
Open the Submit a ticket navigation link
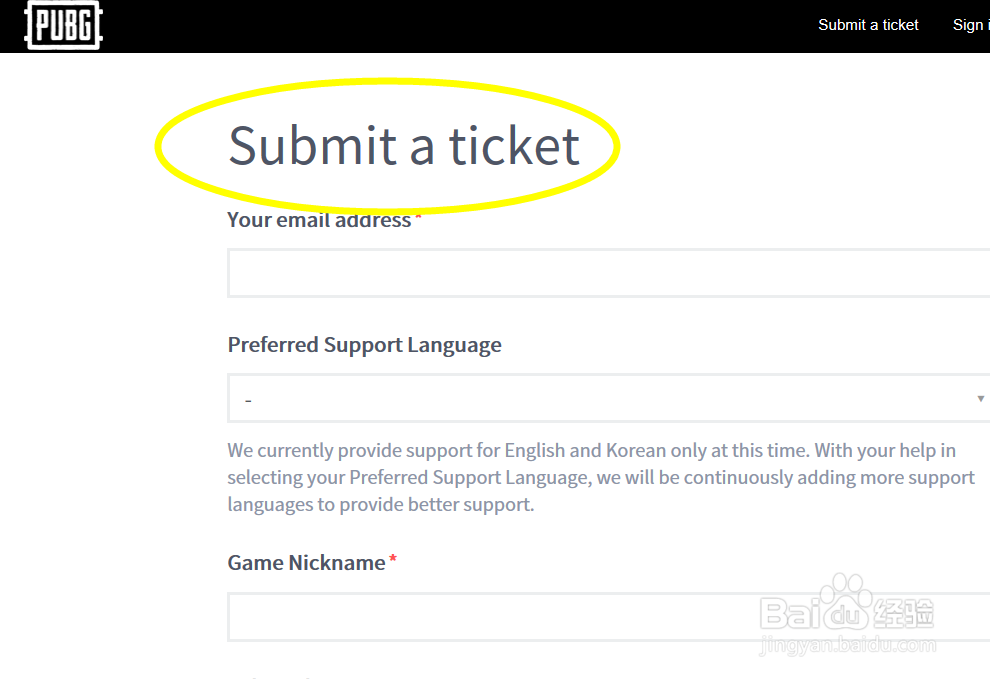(x=868, y=25)
